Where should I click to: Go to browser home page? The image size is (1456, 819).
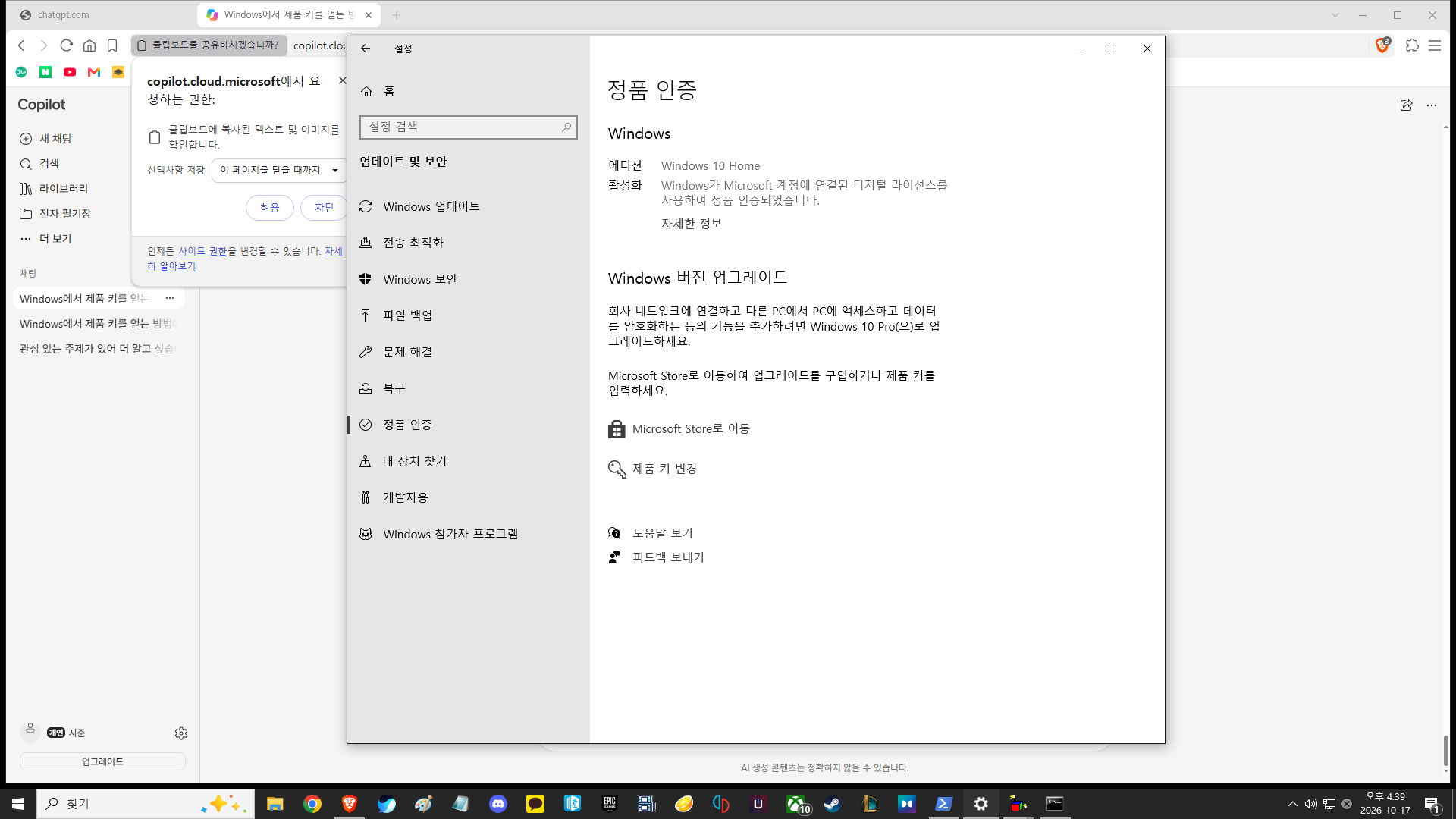pyautogui.click(x=89, y=45)
